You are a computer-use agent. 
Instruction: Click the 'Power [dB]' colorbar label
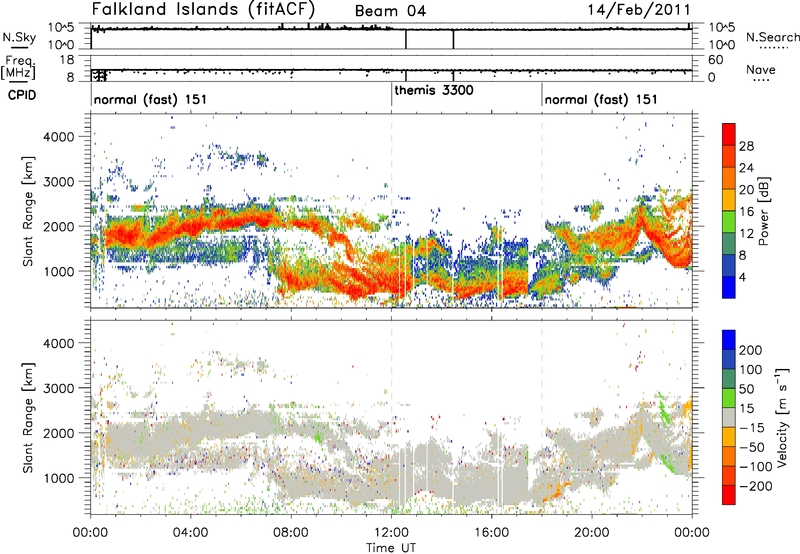[x=763, y=211]
